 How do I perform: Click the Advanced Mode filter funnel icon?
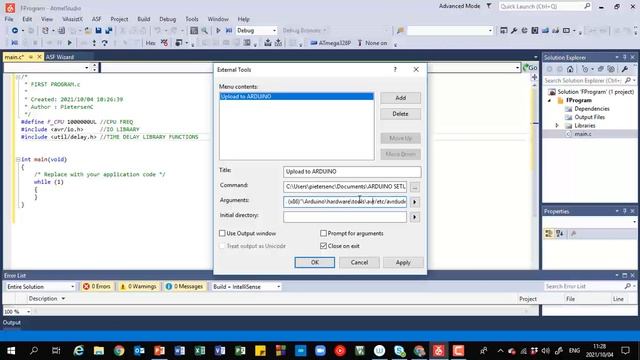pos(489,6)
